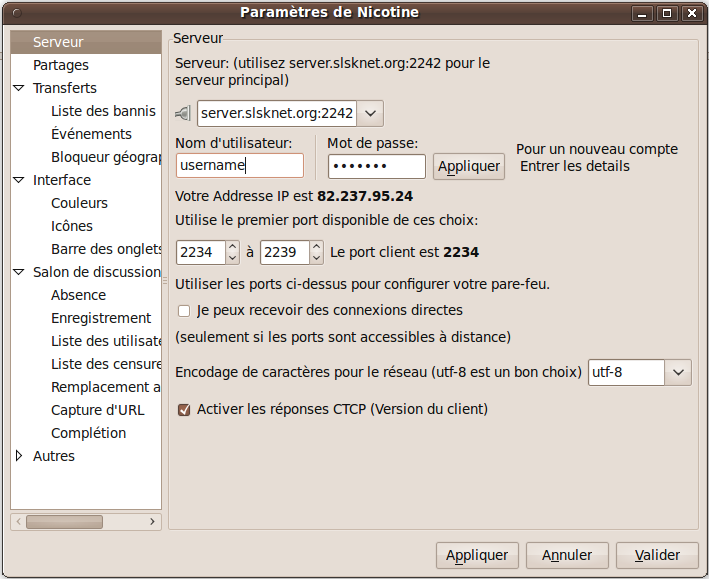Toggle 'Activer les réponses CTCP' checkbox
The height and width of the screenshot is (579, 709).
[x=184, y=410]
